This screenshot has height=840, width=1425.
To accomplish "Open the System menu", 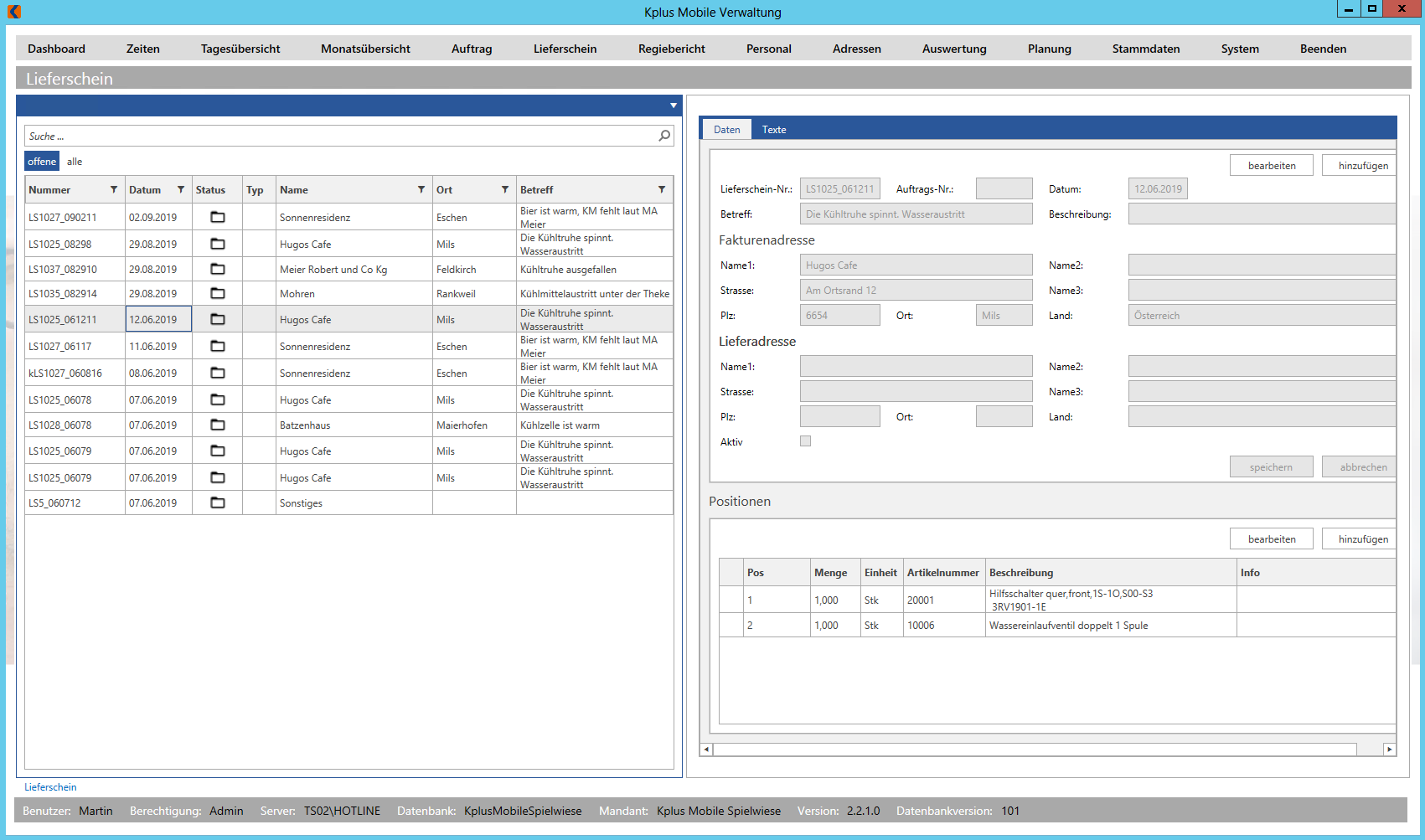I will coord(1240,49).
